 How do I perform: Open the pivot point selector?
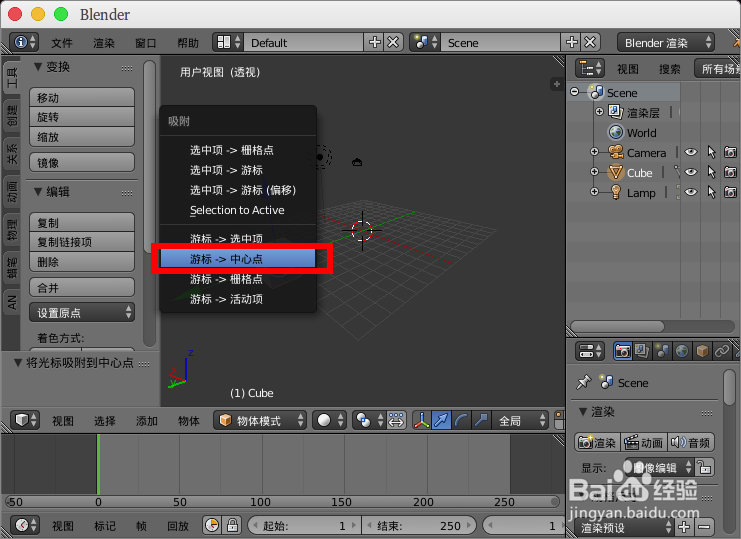[369, 420]
